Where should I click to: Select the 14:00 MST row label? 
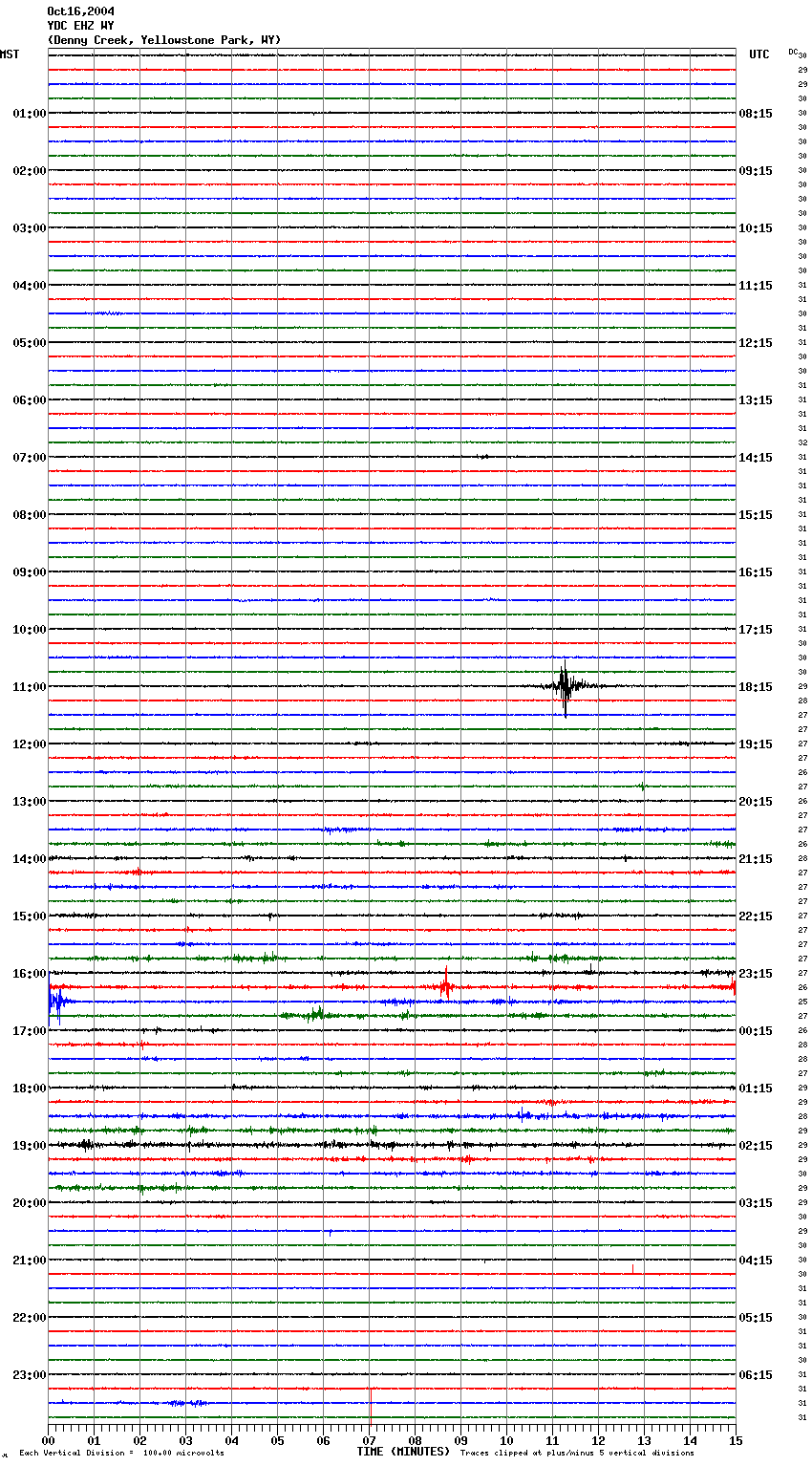[x=29, y=859]
